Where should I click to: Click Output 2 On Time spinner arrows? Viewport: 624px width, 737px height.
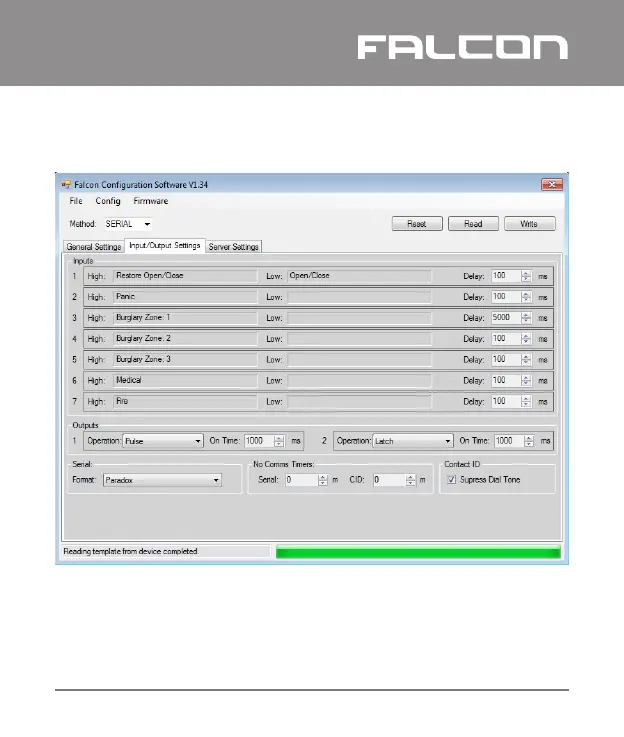click(x=529, y=441)
